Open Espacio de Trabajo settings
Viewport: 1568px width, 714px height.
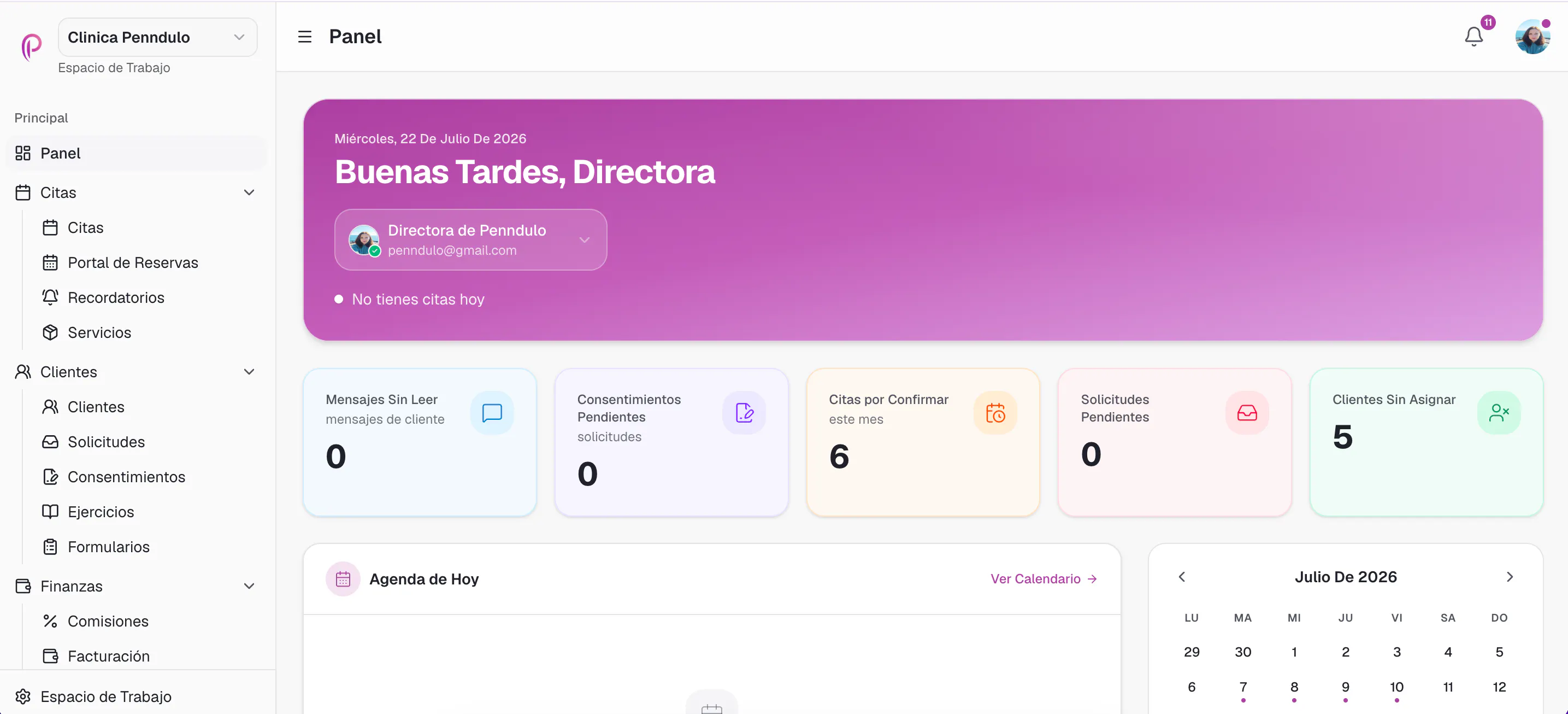pyautogui.click(x=137, y=697)
